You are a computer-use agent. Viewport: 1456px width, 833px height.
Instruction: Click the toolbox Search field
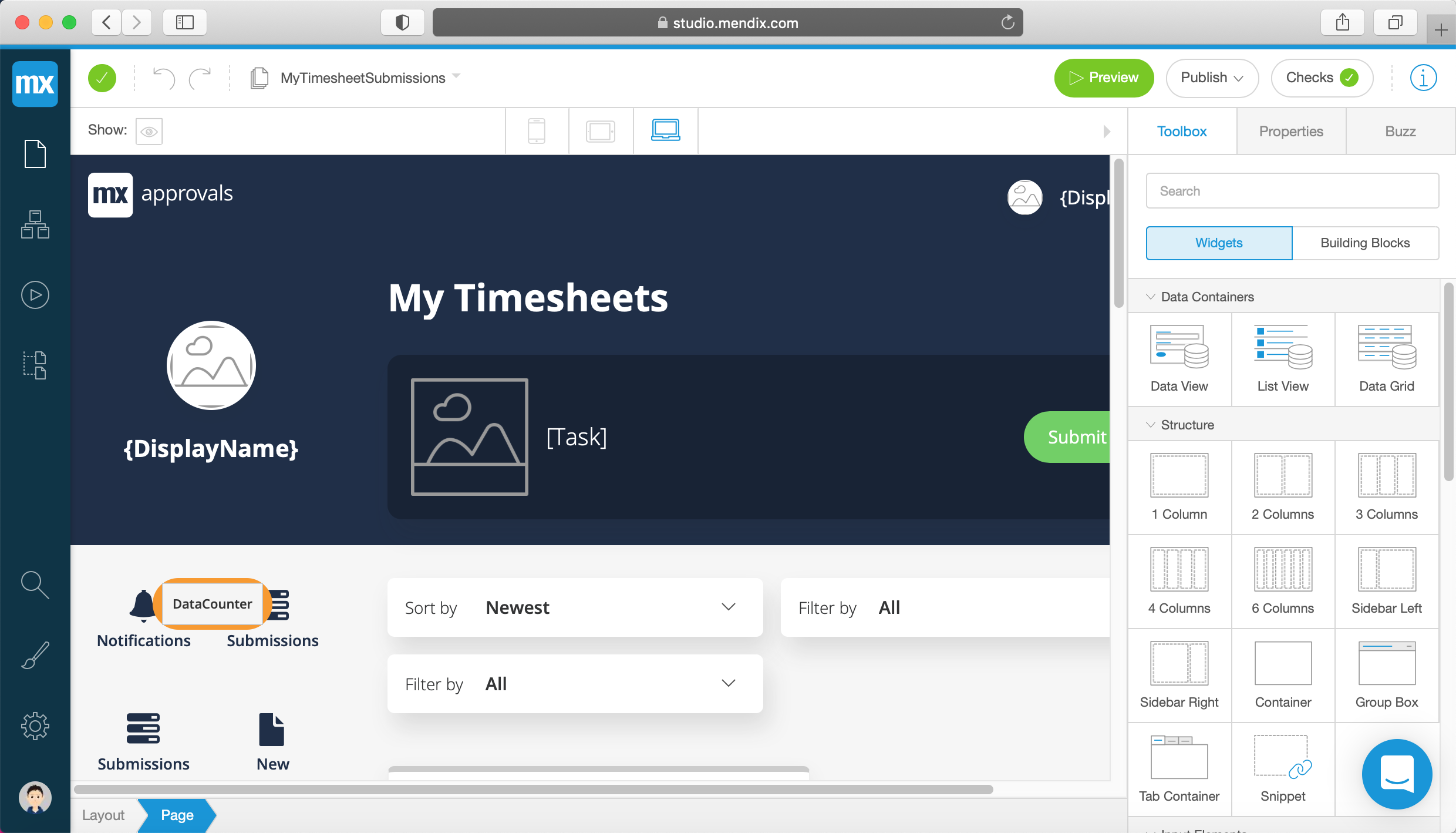[x=1292, y=191]
